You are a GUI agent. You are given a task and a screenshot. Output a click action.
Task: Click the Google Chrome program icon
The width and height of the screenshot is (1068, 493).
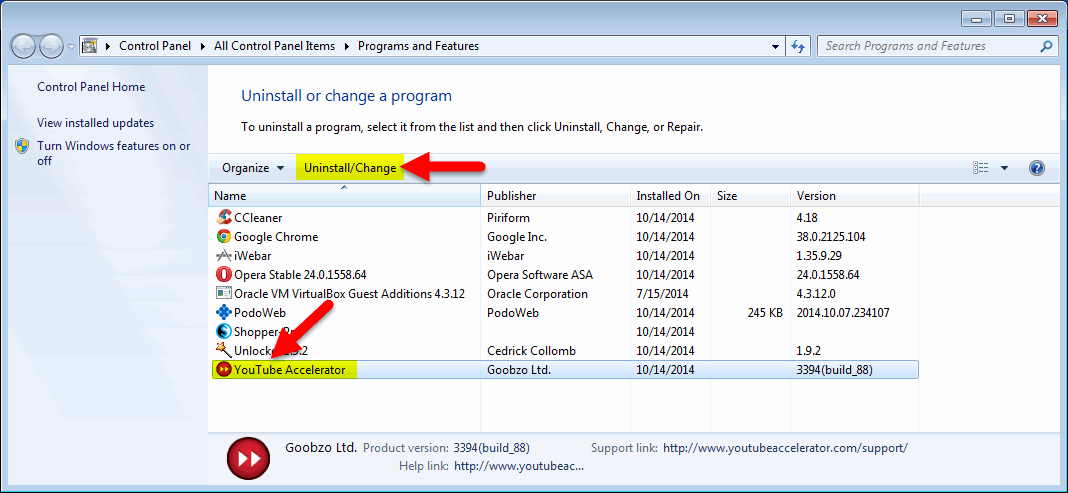223,237
